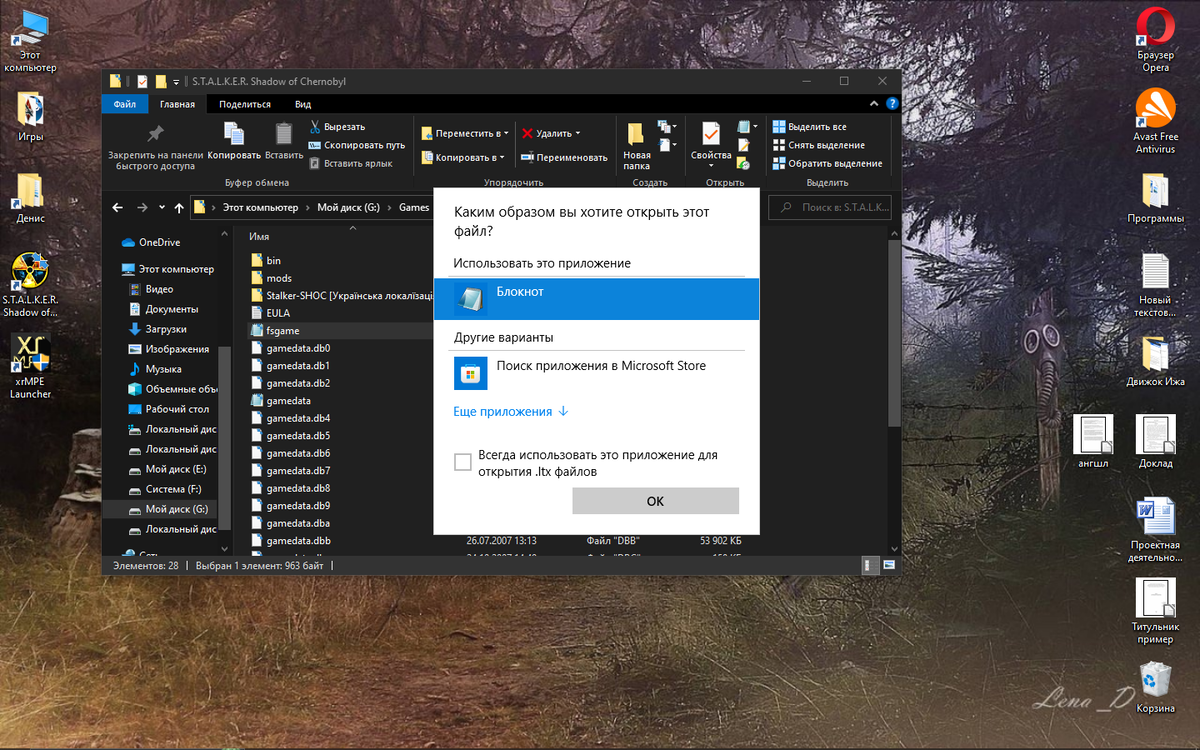Select the bin folder
The height and width of the screenshot is (750, 1200).
265,260
